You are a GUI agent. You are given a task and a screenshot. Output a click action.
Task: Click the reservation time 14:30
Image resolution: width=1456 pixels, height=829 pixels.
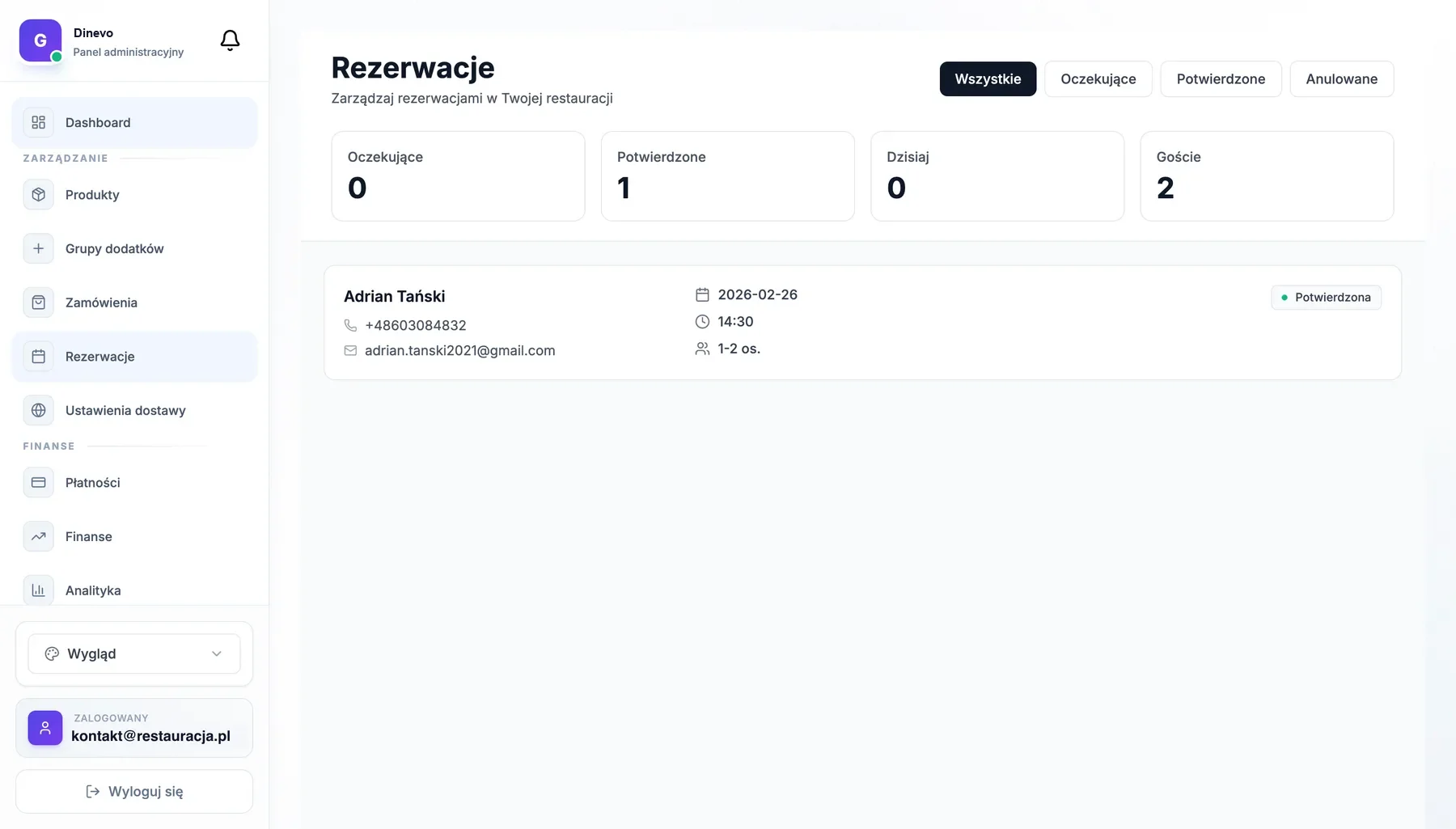[735, 321]
